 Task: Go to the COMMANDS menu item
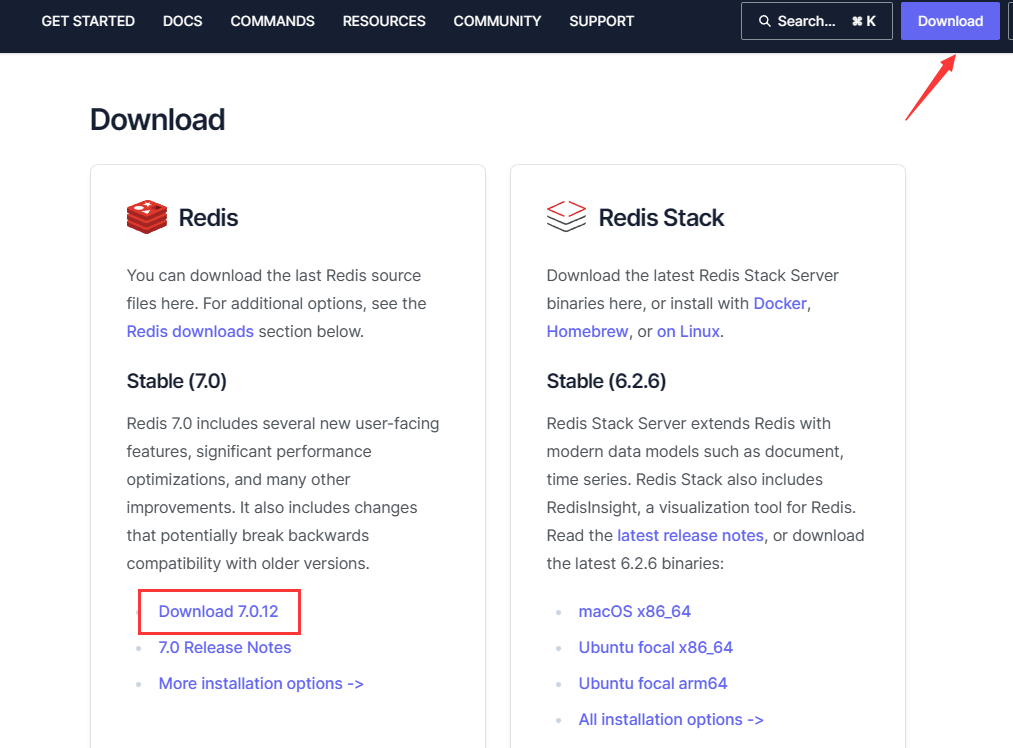272,21
